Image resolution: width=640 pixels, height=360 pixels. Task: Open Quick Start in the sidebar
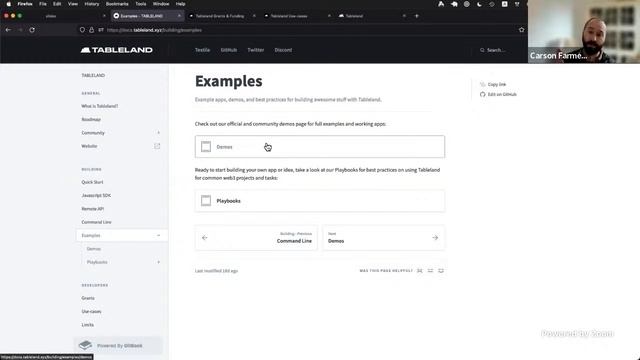[92, 182]
